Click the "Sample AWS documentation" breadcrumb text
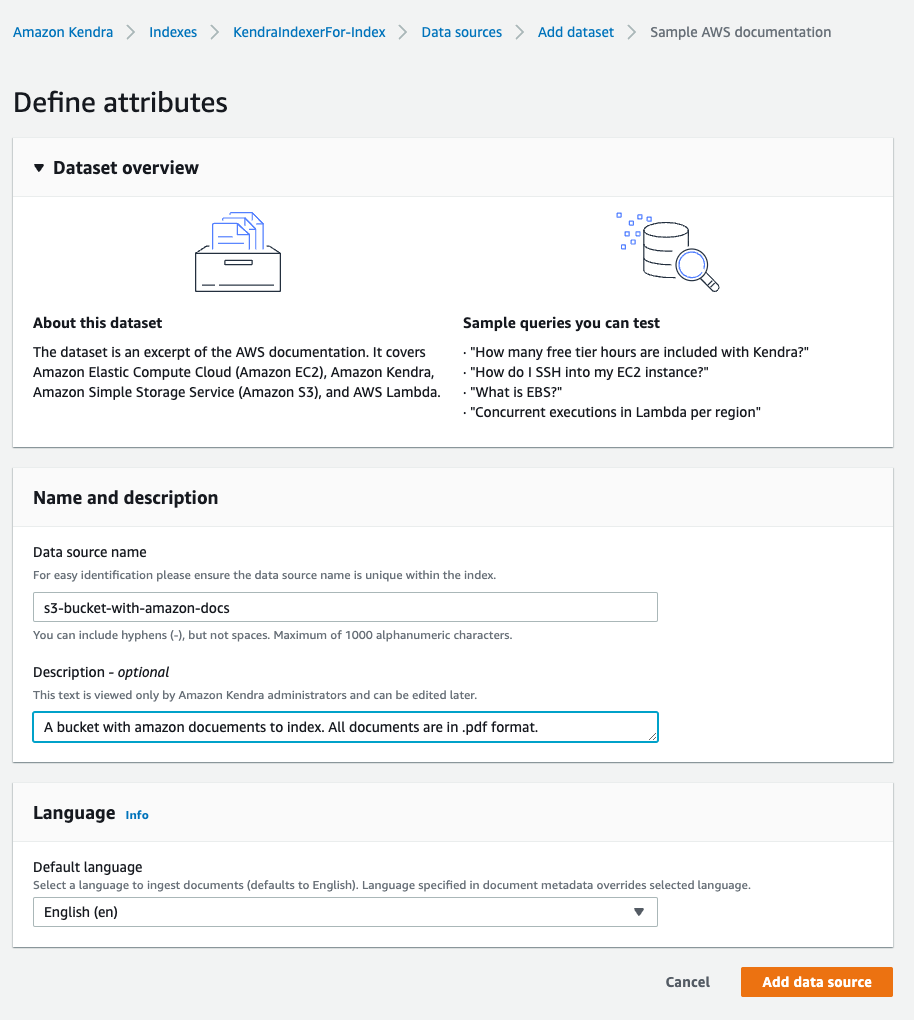Screen dimensions: 914x1020 (x=740, y=32)
